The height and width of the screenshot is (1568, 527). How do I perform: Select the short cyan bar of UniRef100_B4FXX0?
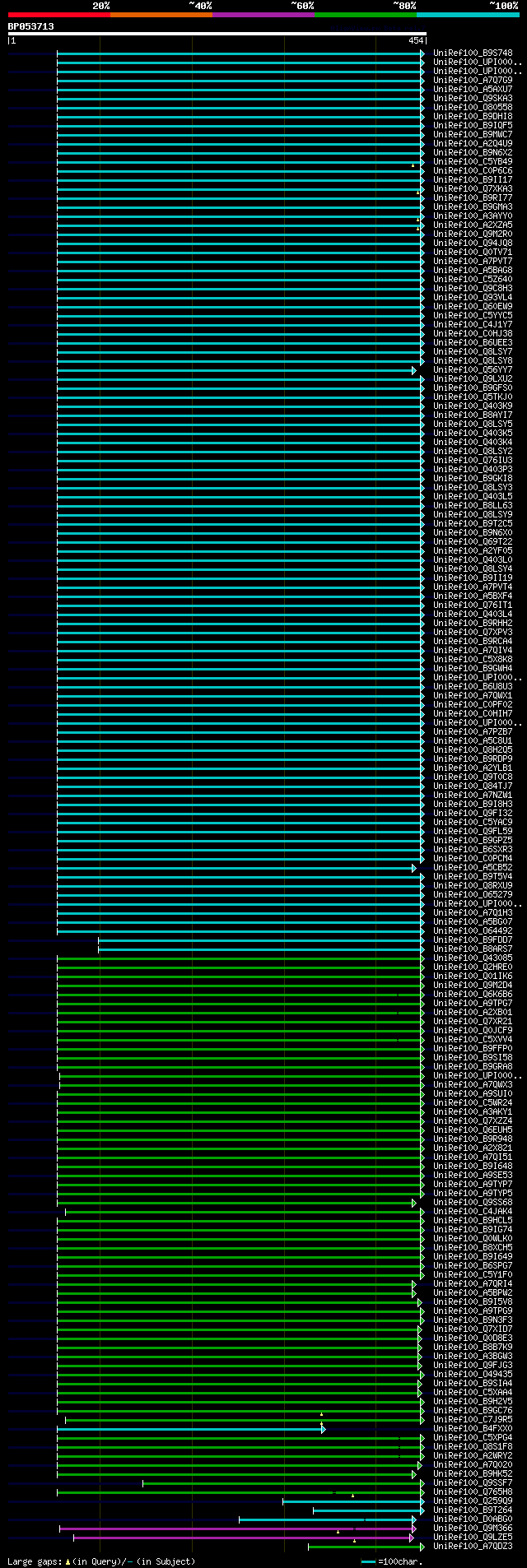[190, 1428]
